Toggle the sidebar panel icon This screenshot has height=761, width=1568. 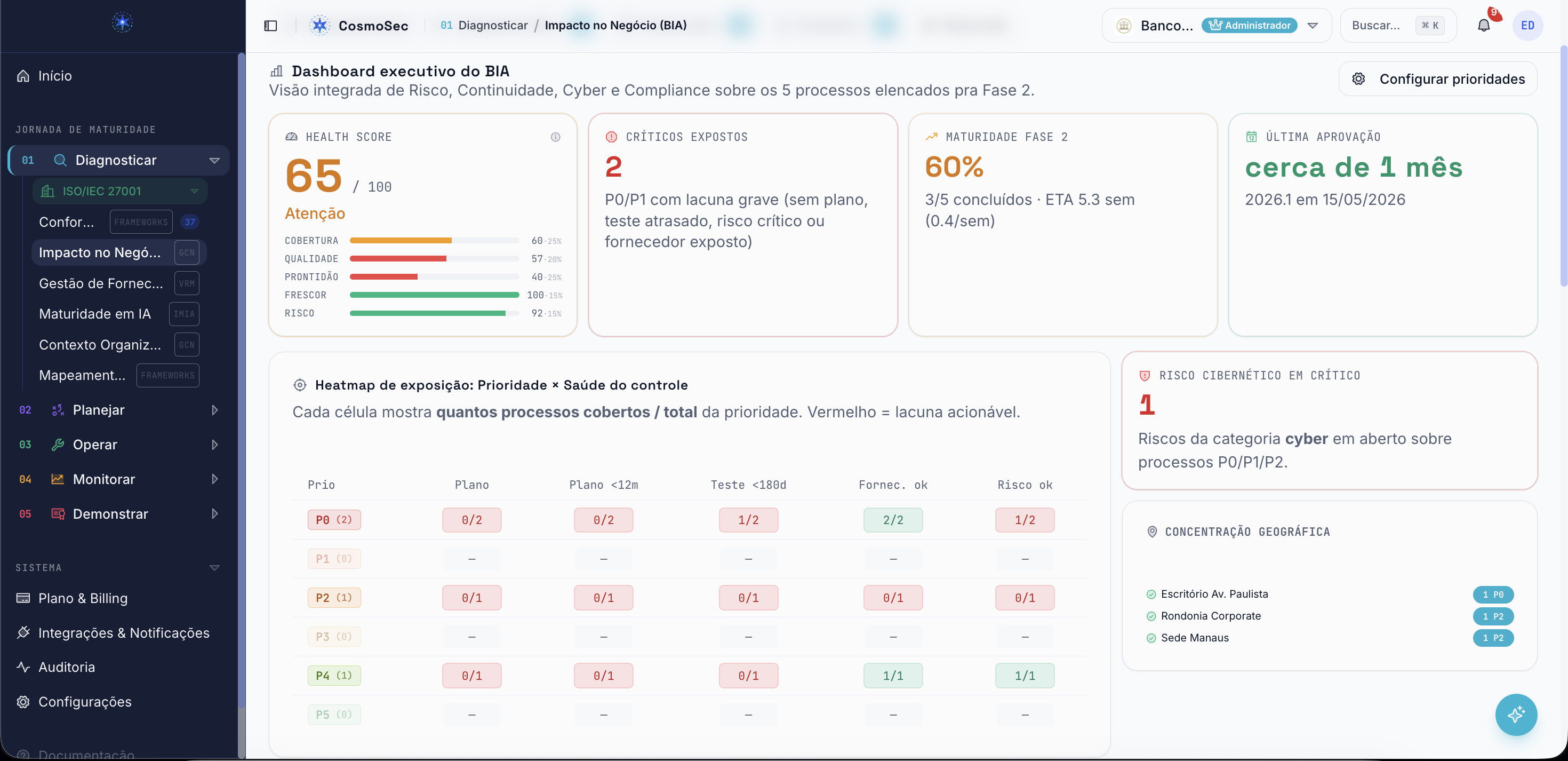(270, 26)
